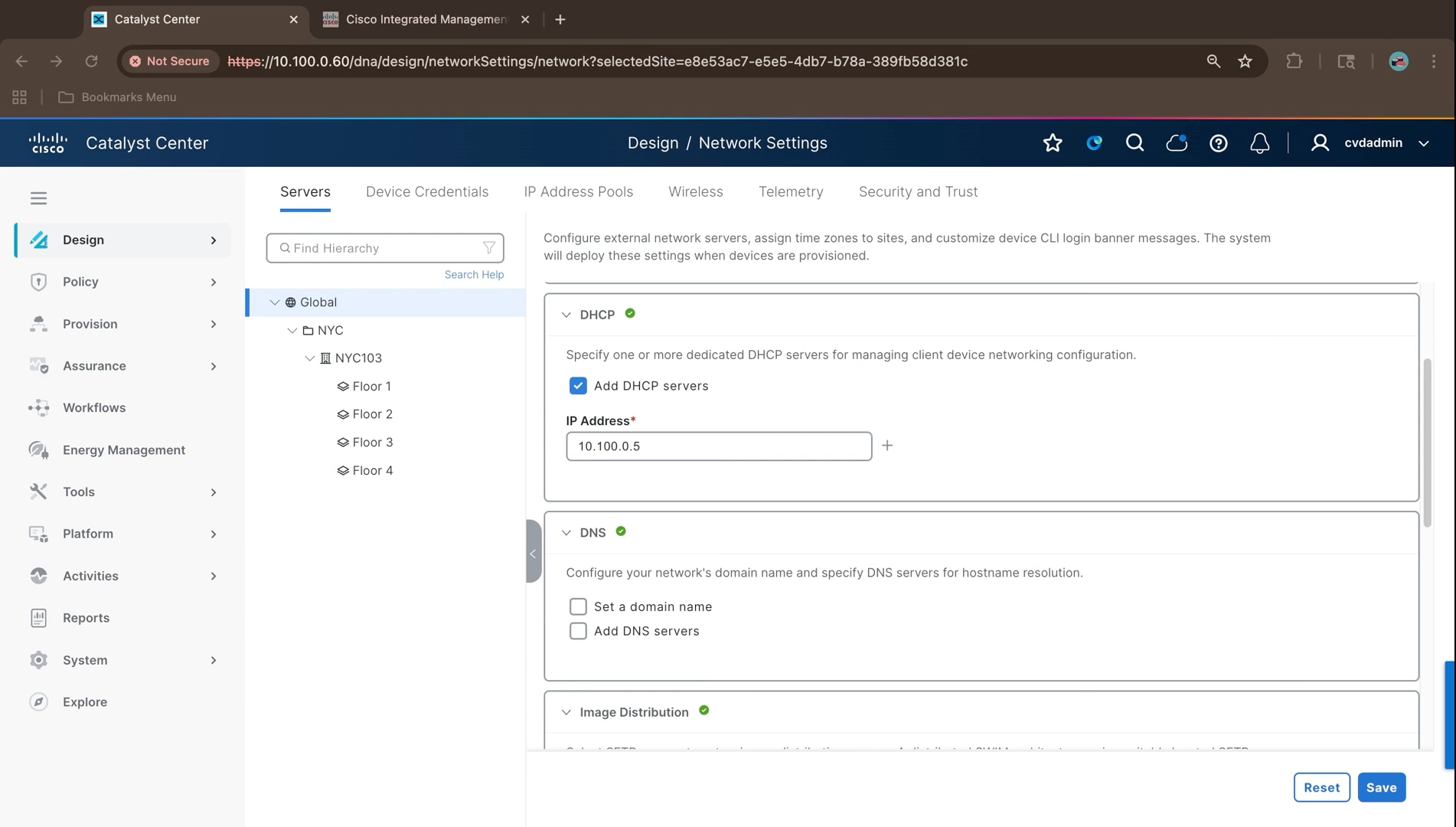Check Set a domain name
This screenshot has height=827, width=1456.
point(578,606)
